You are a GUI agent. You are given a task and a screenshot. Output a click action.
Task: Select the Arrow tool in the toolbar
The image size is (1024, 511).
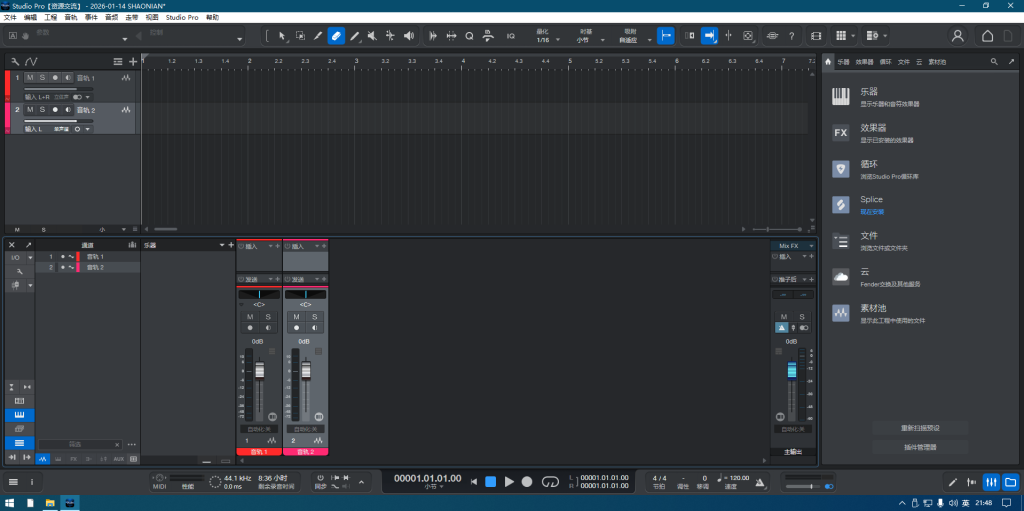282,36
